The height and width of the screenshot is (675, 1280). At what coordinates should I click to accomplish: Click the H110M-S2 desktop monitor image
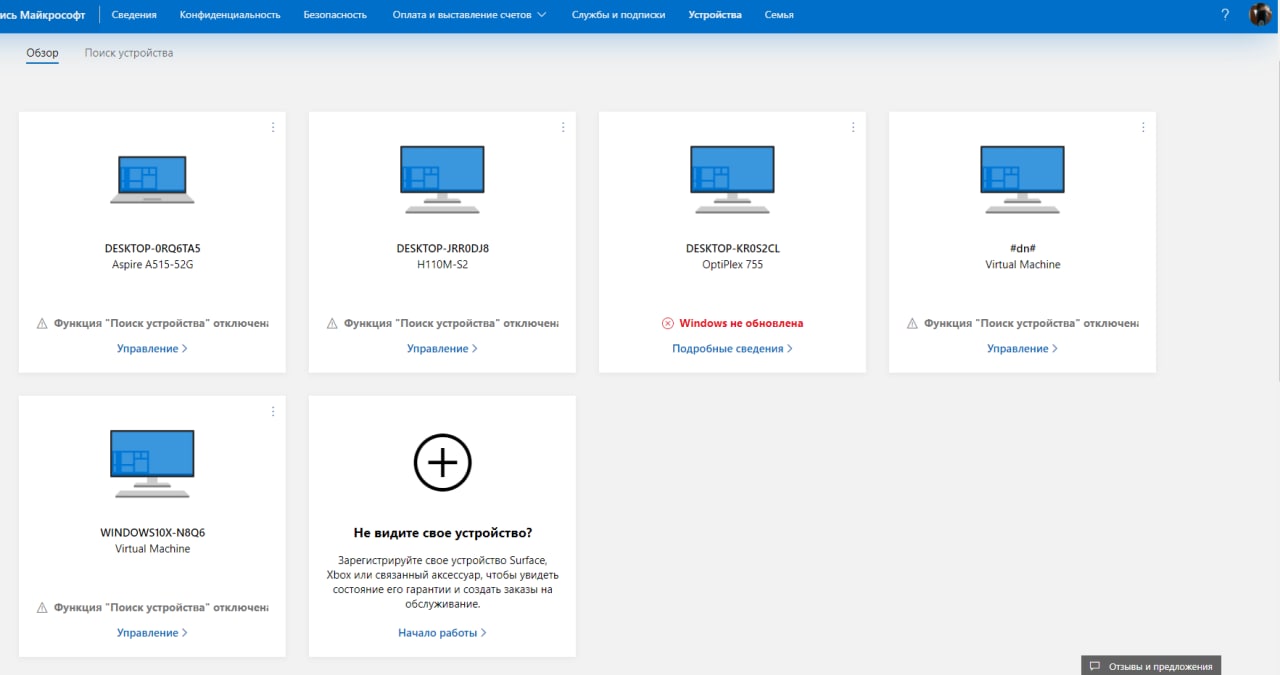pos(442,180)
